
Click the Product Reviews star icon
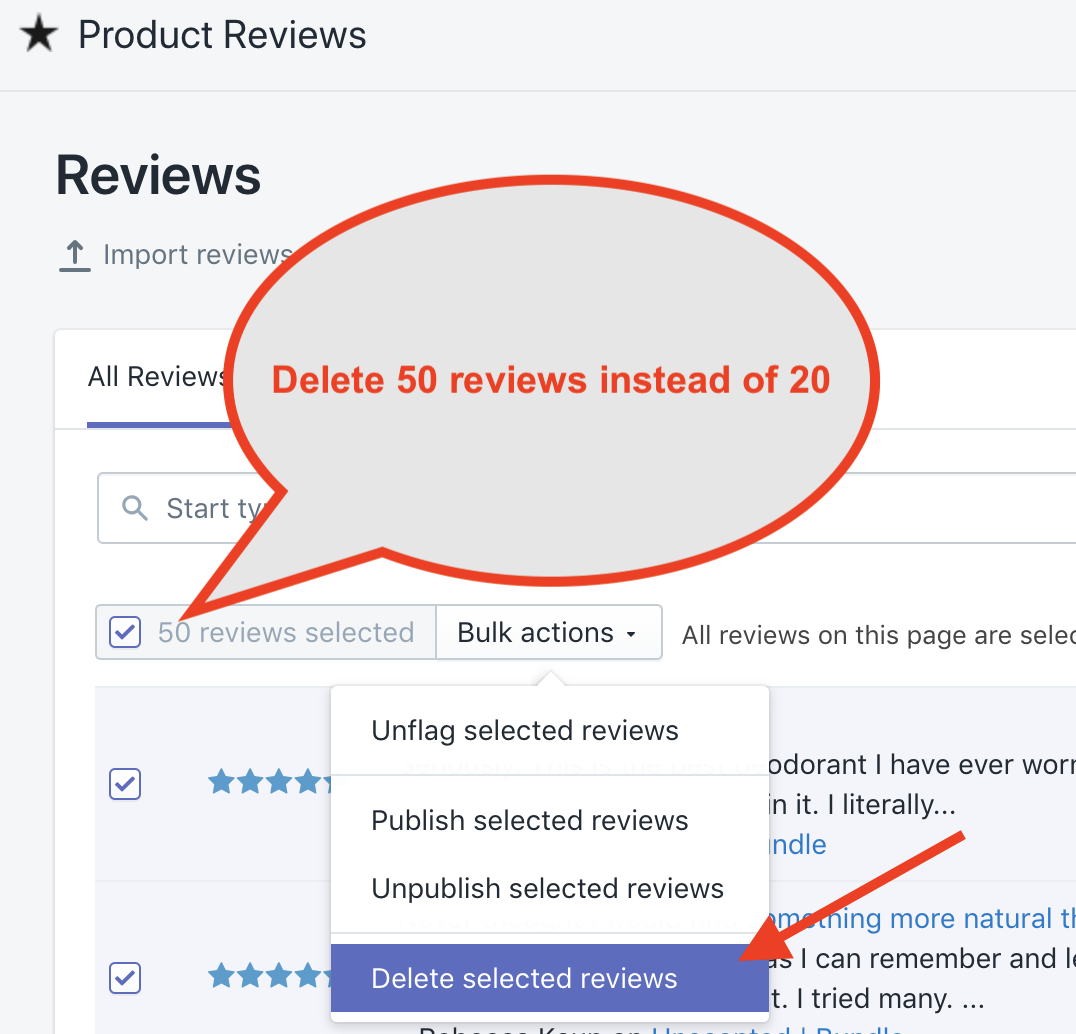coord(39,34)
